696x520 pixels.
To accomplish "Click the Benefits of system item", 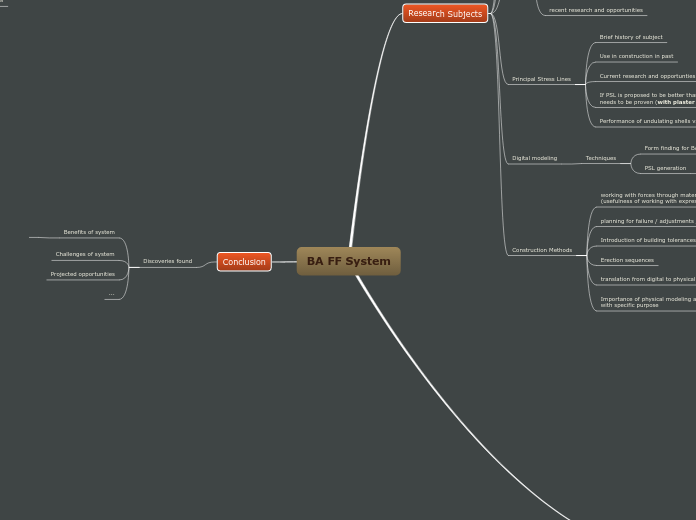I will click(x=89, y=232).
